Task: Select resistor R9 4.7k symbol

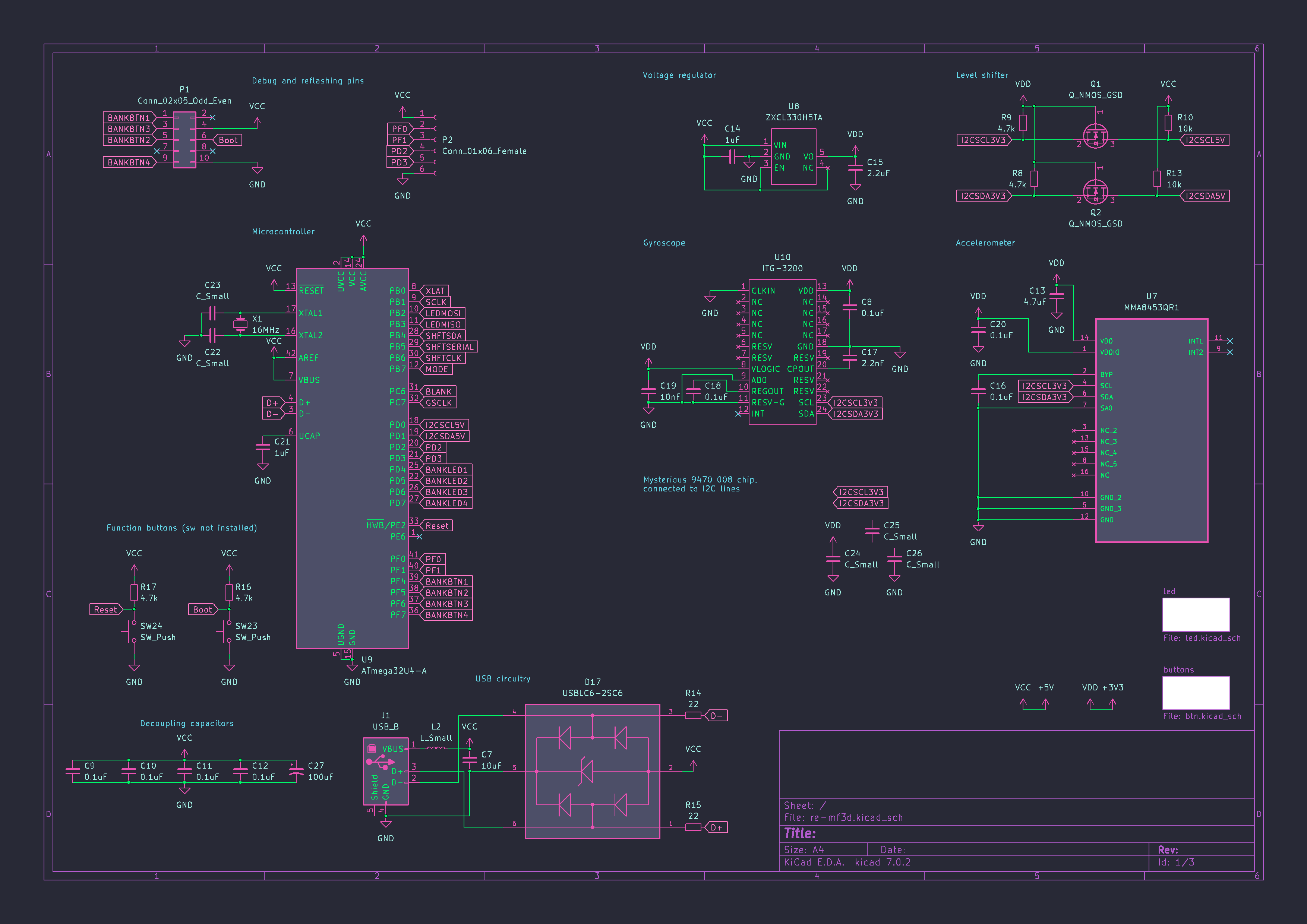Action: (x=1023, y=123)
